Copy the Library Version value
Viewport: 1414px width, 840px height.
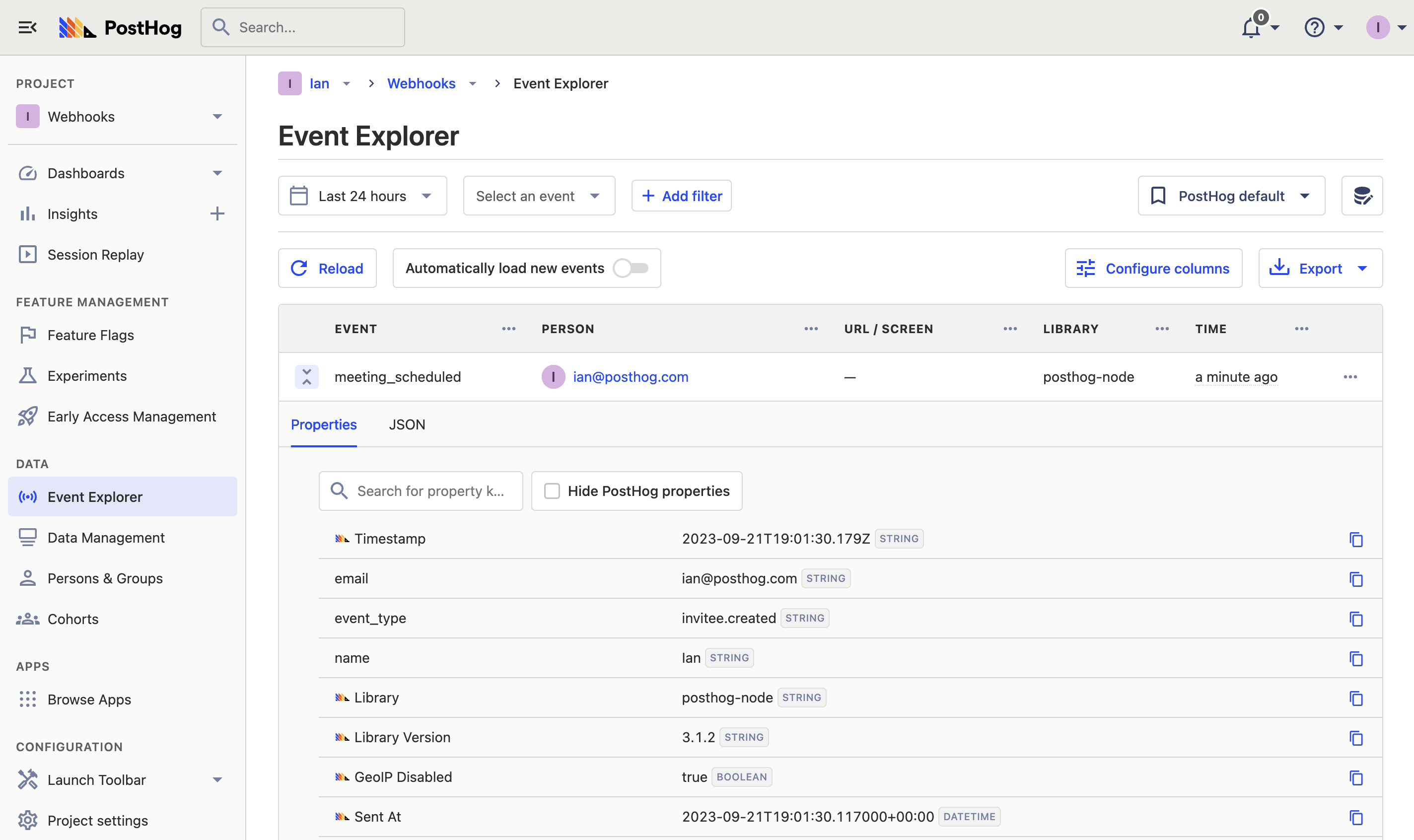(x=1356, y=738)
